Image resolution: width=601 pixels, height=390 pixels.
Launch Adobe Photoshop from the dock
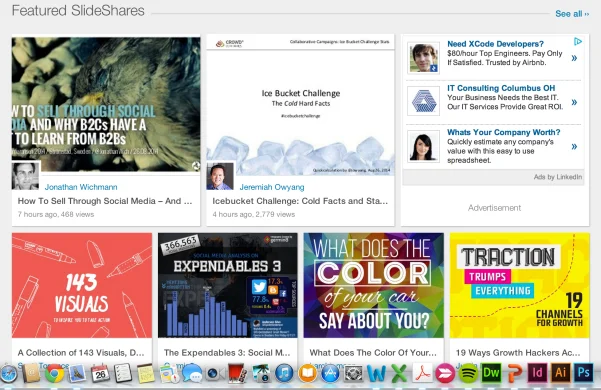point(583,373)
